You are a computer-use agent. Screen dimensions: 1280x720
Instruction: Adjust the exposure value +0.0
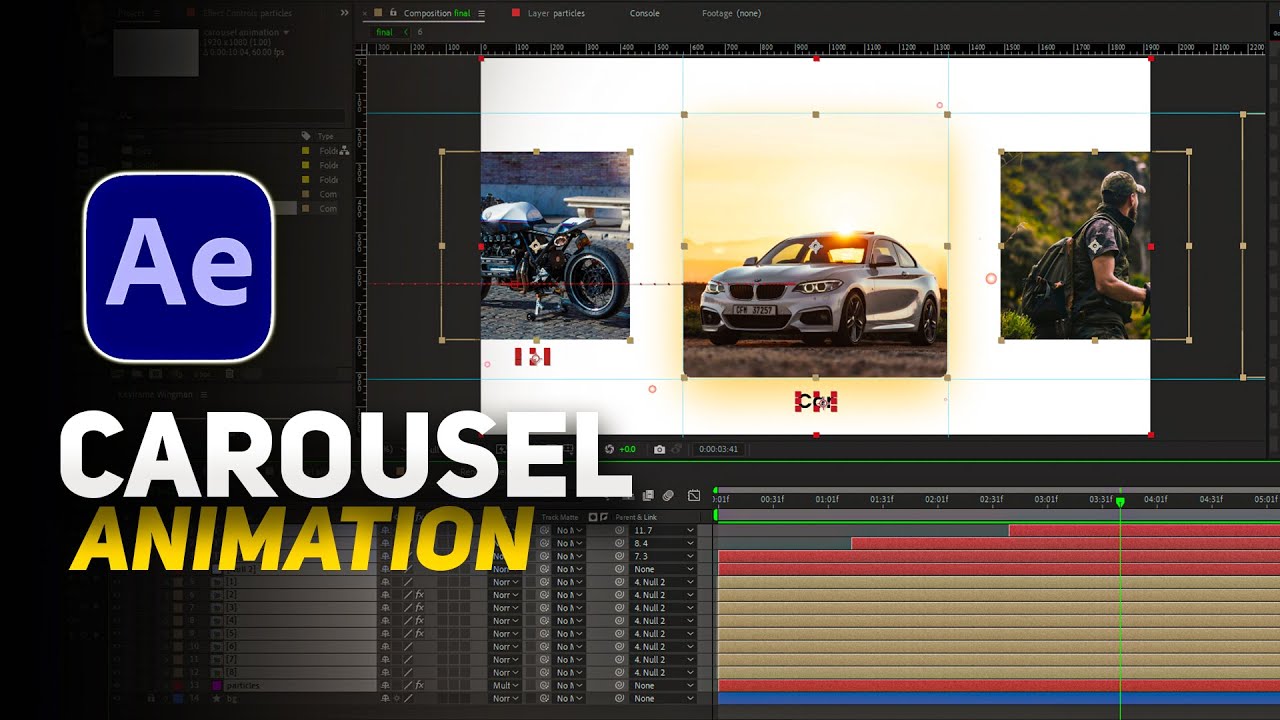pyautogui.click(x=627, y=449)
